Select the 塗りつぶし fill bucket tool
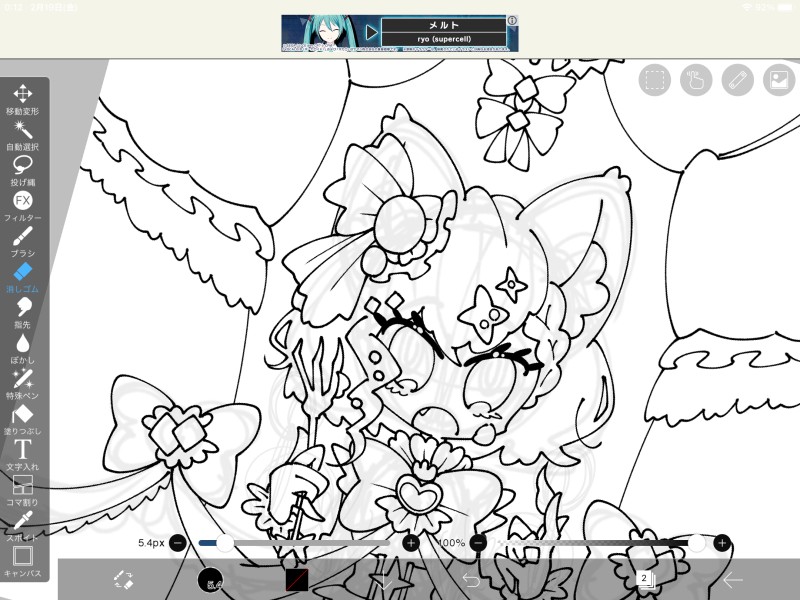800x600 pixels. pos(22,419)
